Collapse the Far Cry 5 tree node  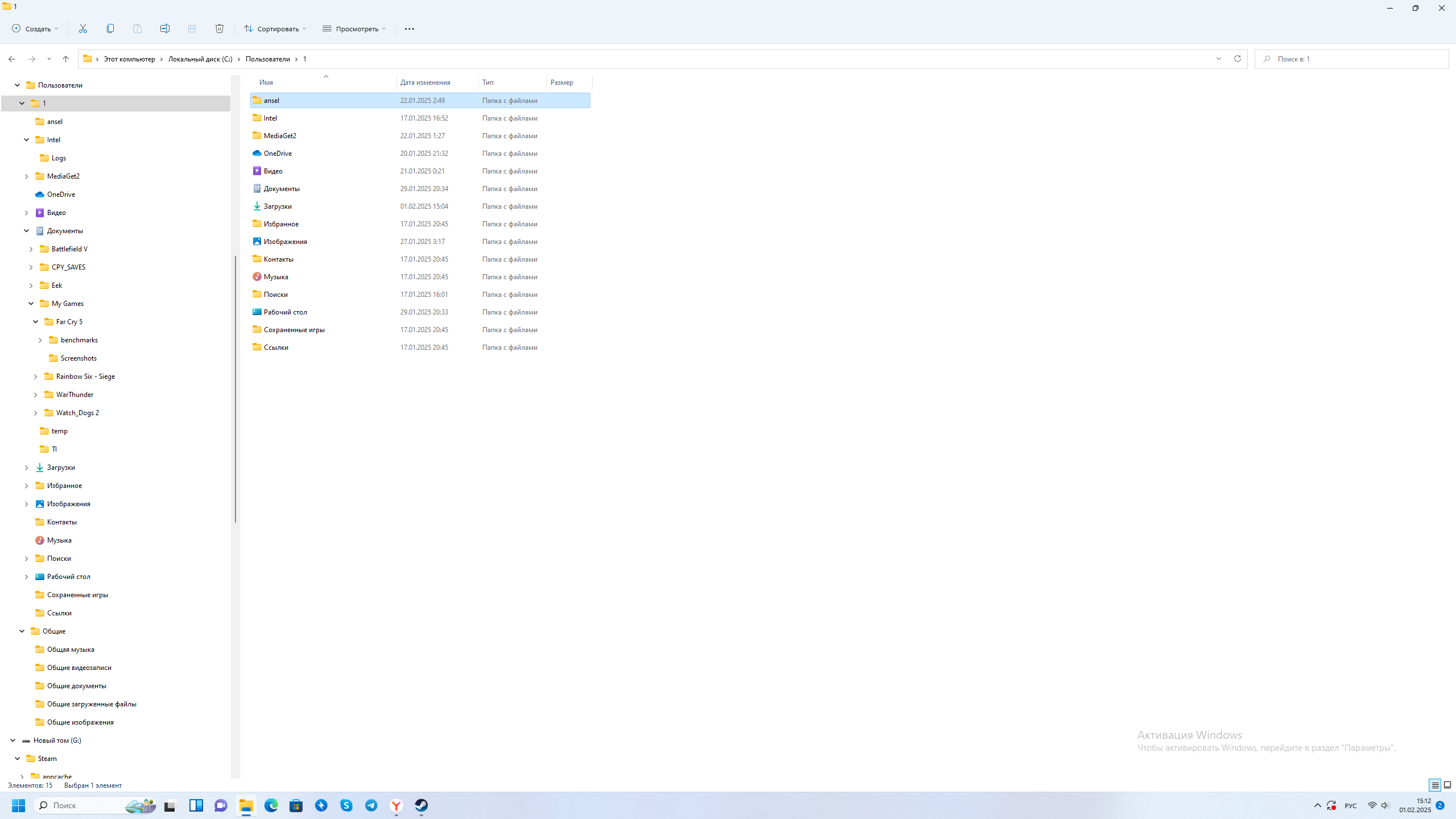coord(36,322)
